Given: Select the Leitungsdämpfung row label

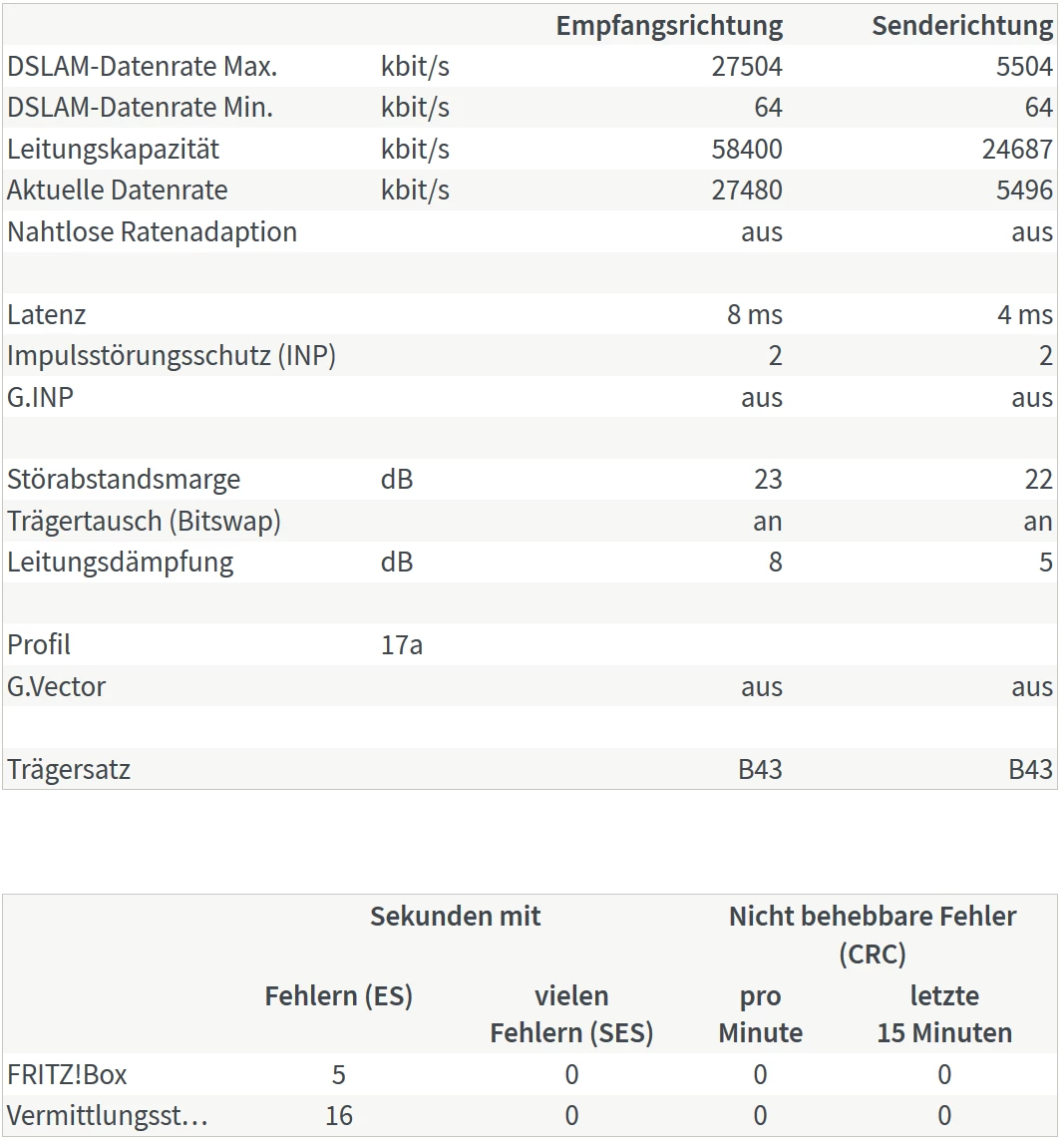Looking at the screenshot, I should (x=120, y=563).
